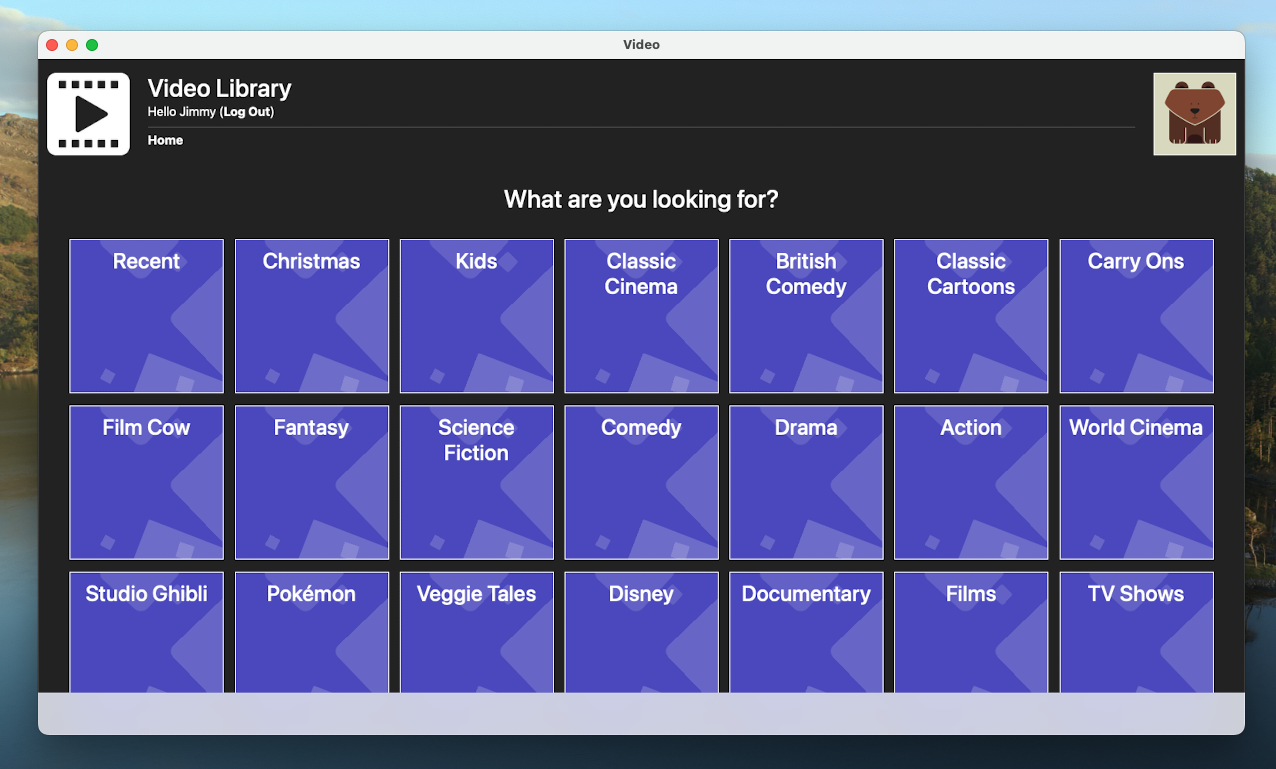Browse the Disney category tile
The width and height of the screenshot is (1276, 769).
pos(641,632)
